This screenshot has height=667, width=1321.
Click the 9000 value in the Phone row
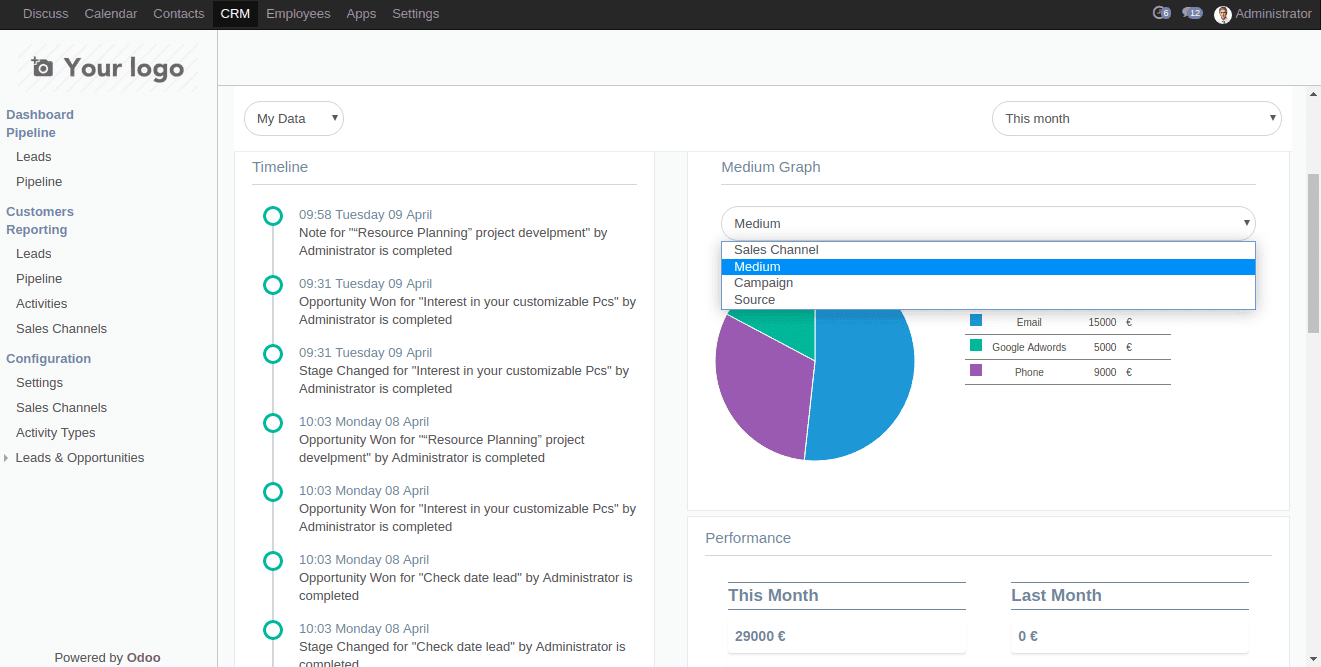tap(1105, 372)
